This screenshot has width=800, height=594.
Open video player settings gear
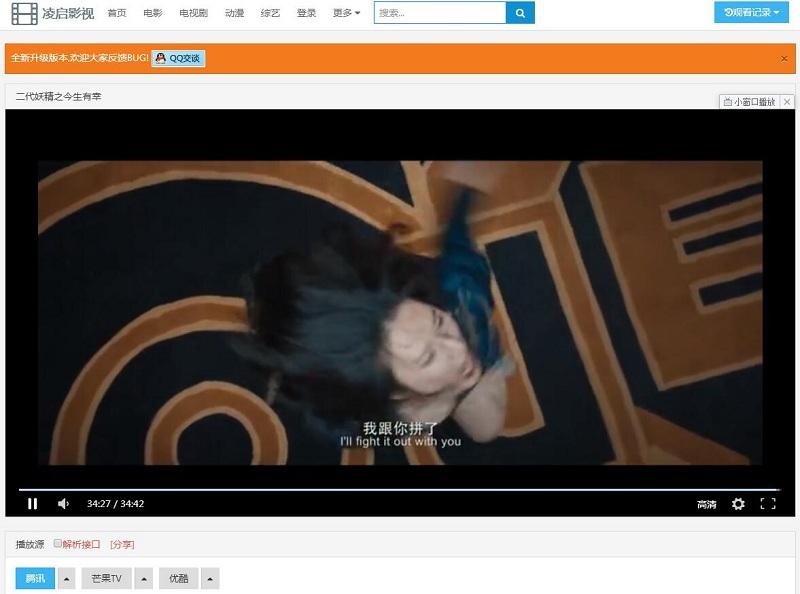[738, 504]
